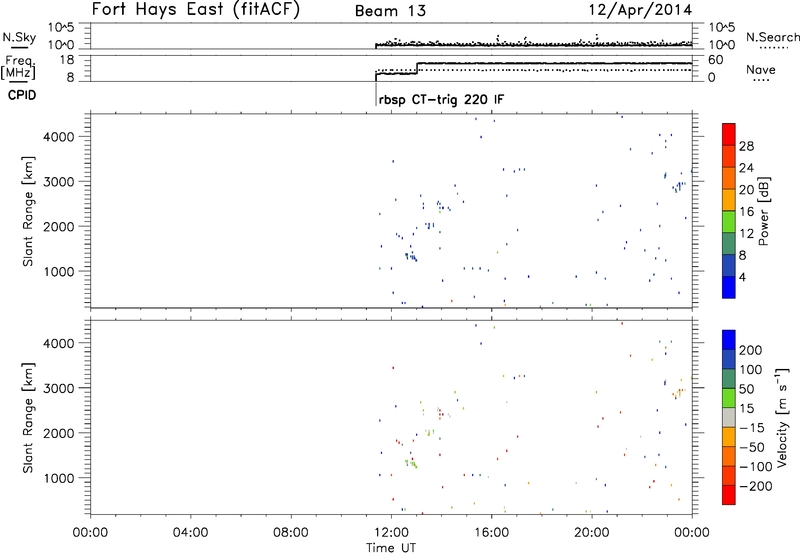The image size is (800, 554).
Task: Click Slant Range [km] label of the velocity panel
Action: click(28, 418)
